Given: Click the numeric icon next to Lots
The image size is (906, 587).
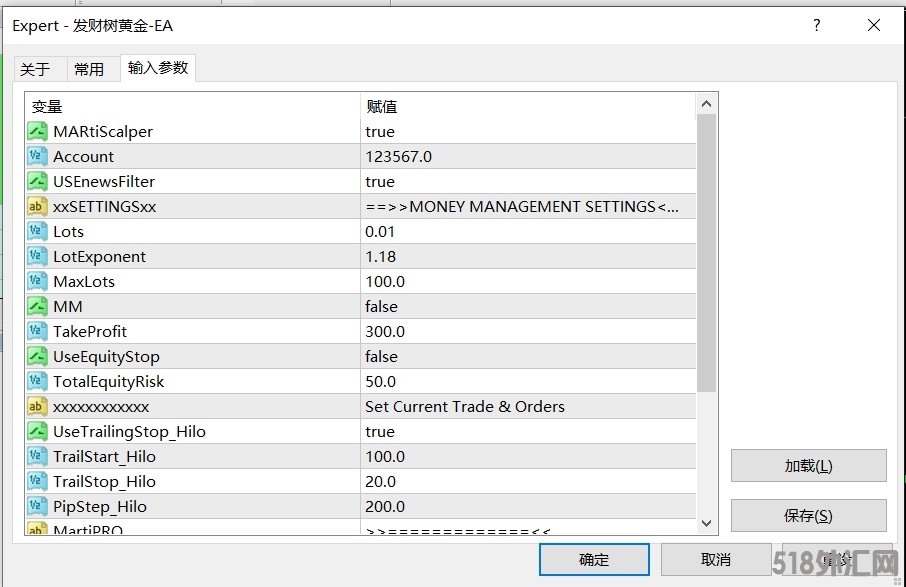Looking at the screenshot, I should coord(37,231).
